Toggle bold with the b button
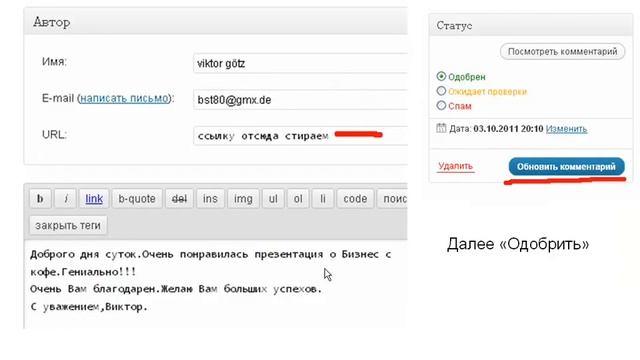Screen dimensions: 640x360 tap(40, 199)
